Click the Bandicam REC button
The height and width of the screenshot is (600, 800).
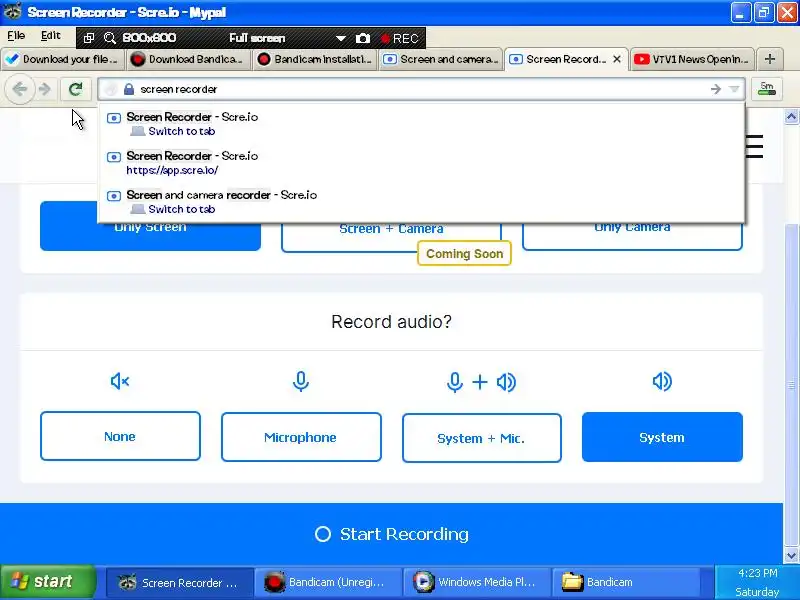400,38
